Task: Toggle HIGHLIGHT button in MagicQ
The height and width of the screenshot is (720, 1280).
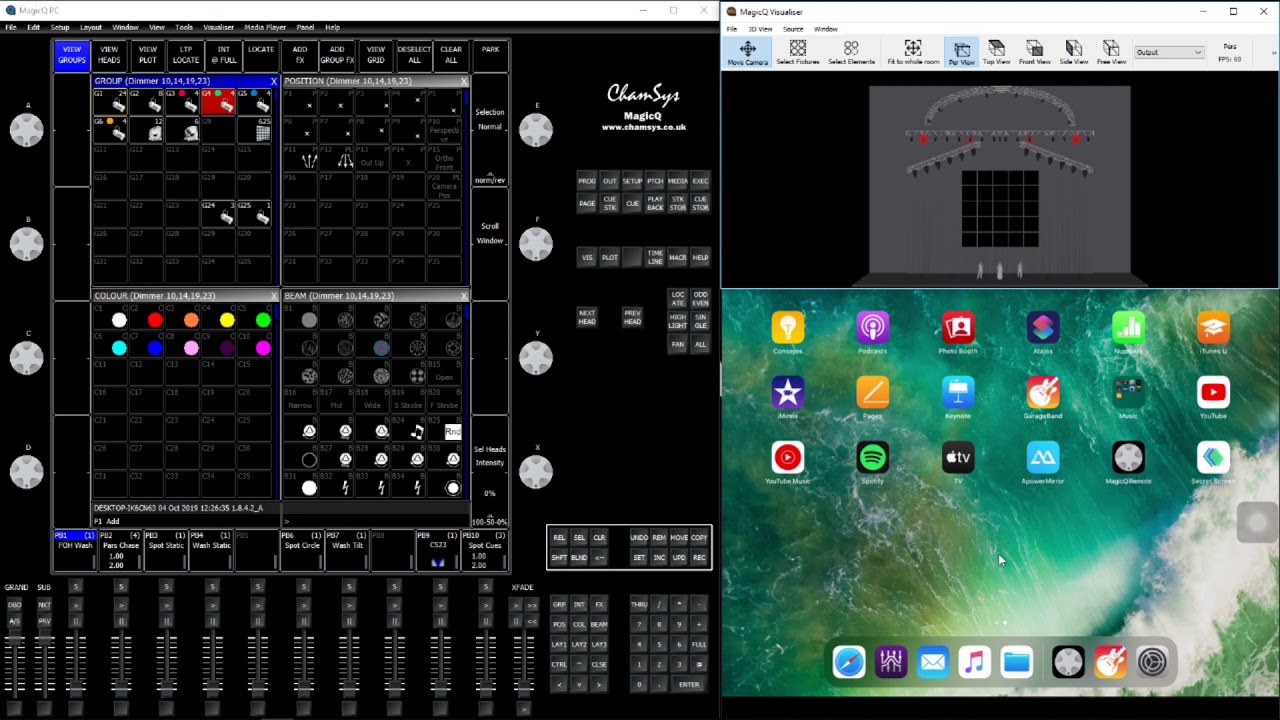Action: click(x=678, y=320)
